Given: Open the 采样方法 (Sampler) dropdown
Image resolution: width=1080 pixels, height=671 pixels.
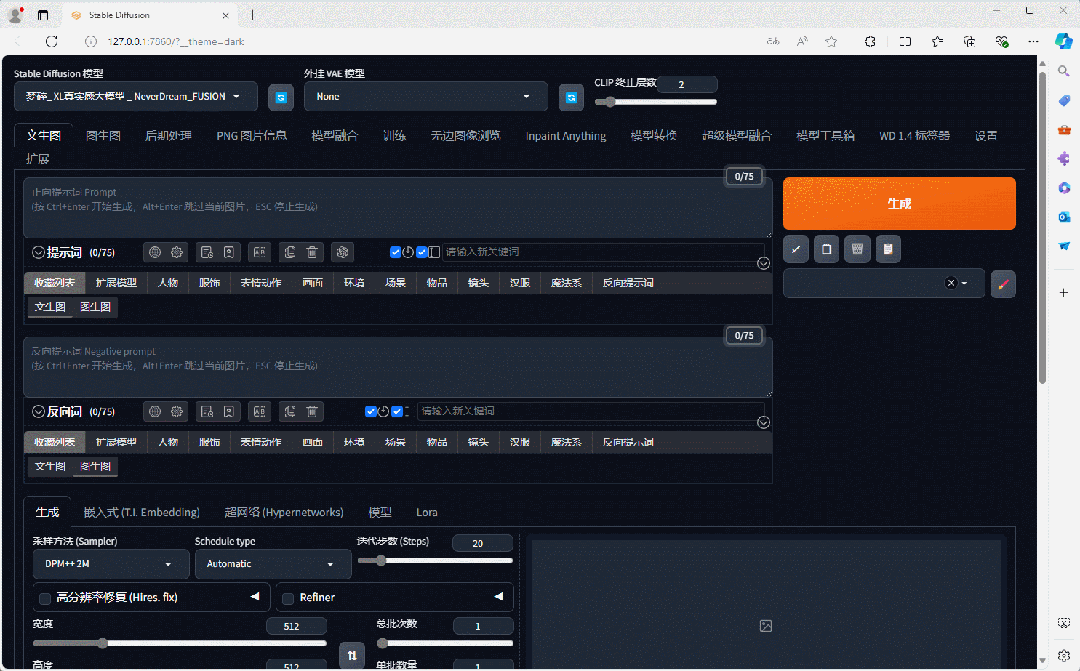Looking at the screenshot, I should point(111,564).
